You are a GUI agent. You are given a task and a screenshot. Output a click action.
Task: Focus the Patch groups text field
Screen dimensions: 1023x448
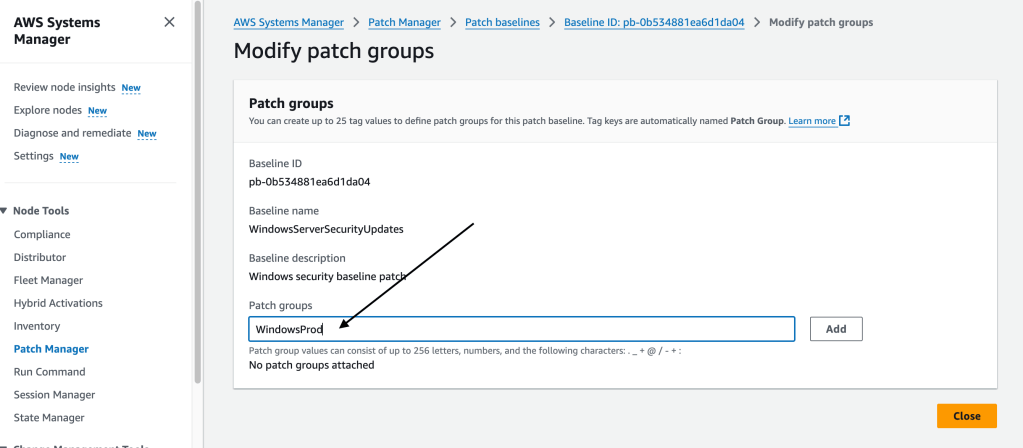[520, 329]
